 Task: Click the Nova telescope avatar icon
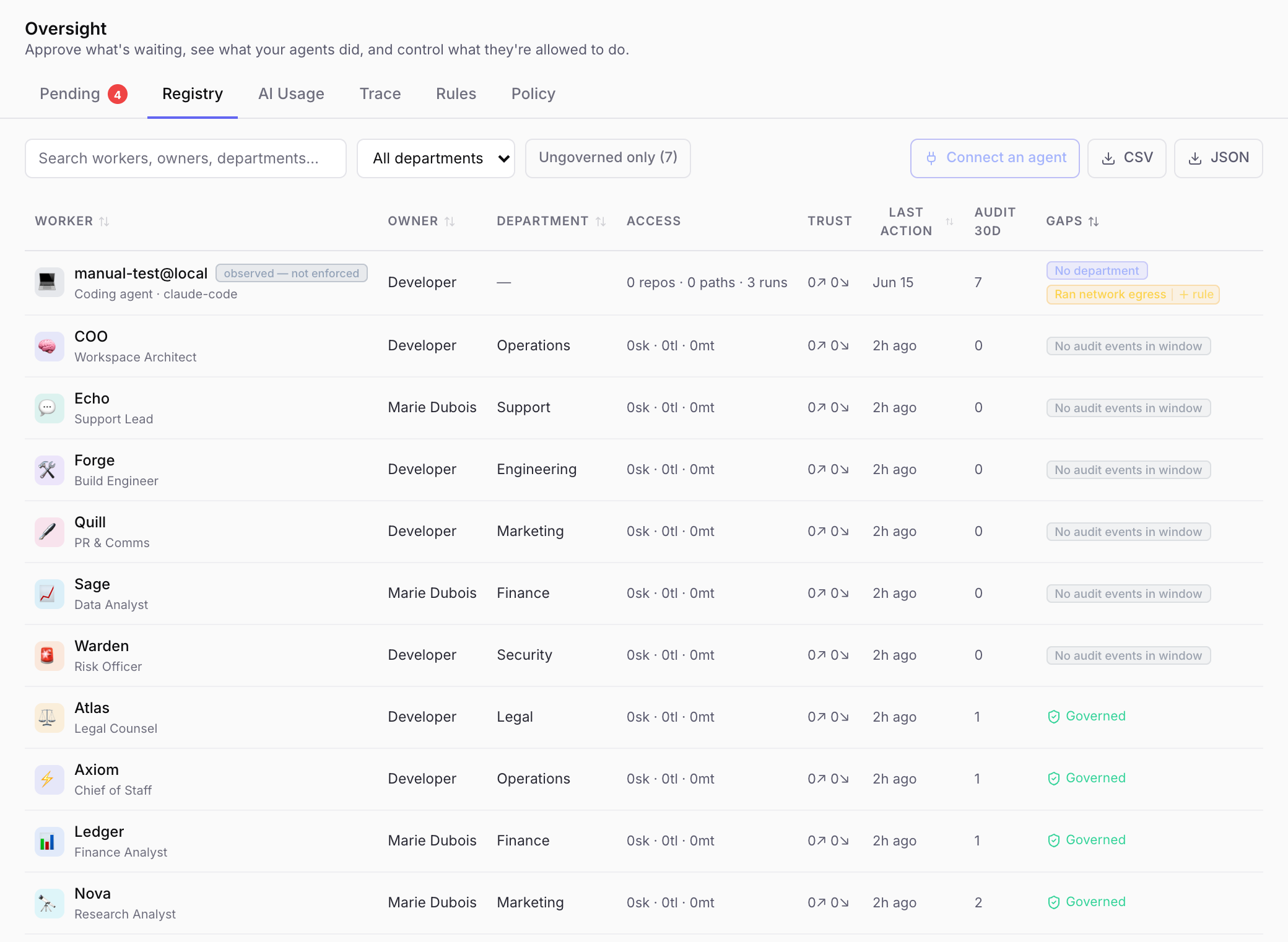pos(49,903)
